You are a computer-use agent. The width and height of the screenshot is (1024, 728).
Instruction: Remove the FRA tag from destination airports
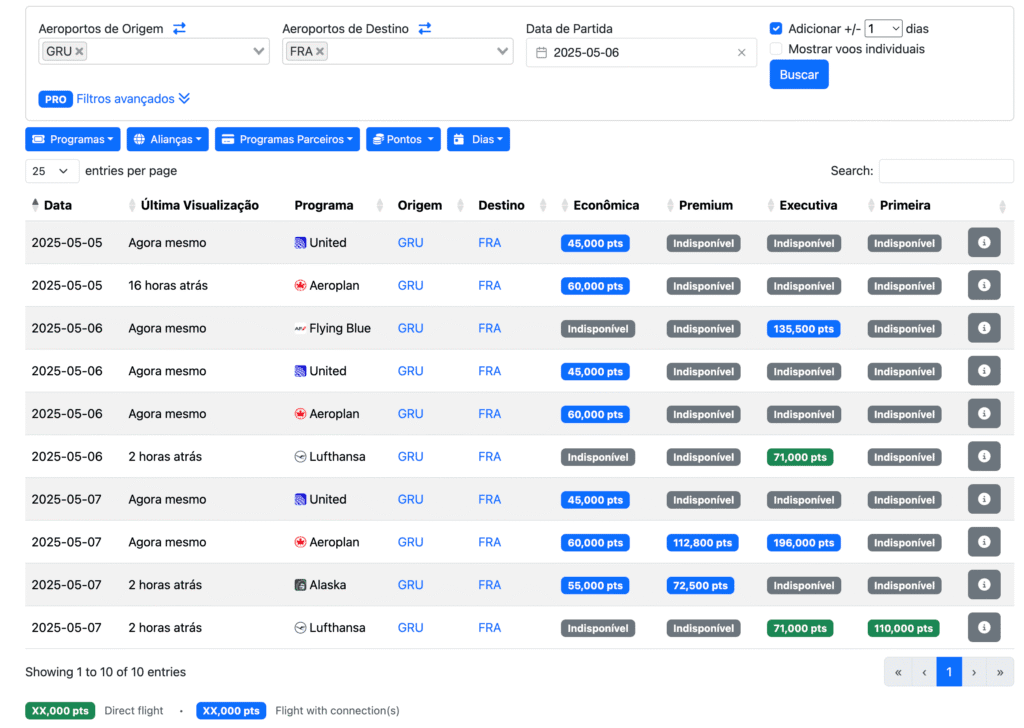320,51
